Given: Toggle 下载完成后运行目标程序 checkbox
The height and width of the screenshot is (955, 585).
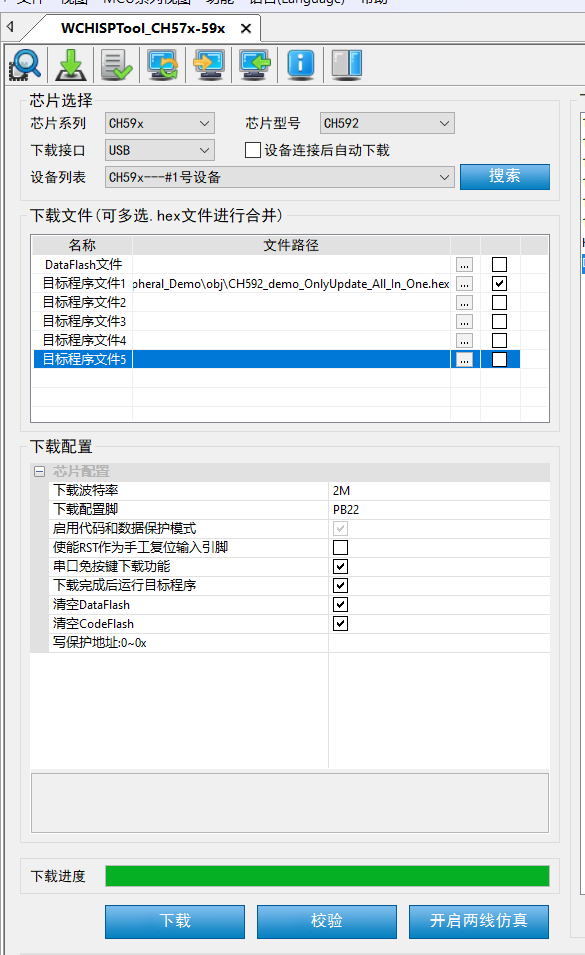Looking at the screenshot, I should click(340, 585).
